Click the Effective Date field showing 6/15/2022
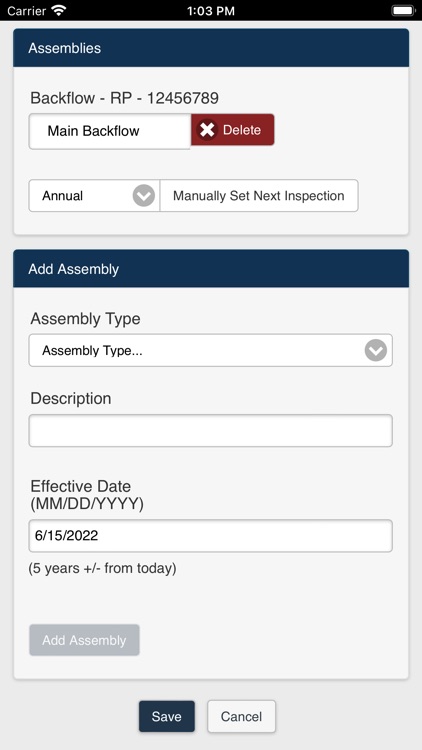Image resolution: width=422 pixels, height=750 pixels. pos(211,536)
